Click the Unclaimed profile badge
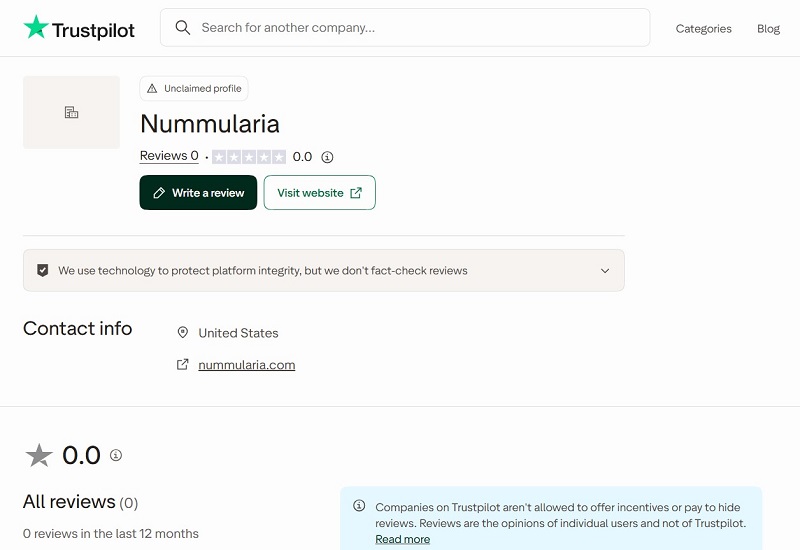800x550 pixels. [x=194, y=88]
